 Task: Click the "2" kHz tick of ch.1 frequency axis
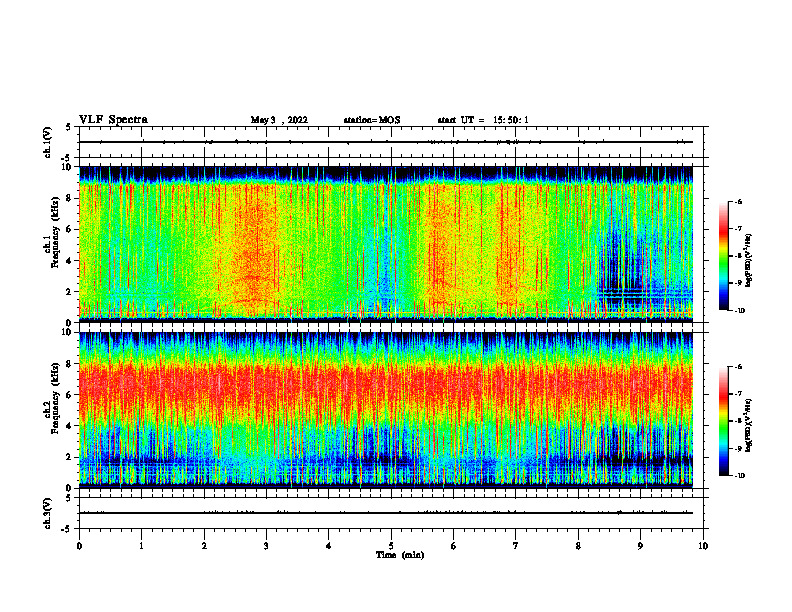click(69, 291)
